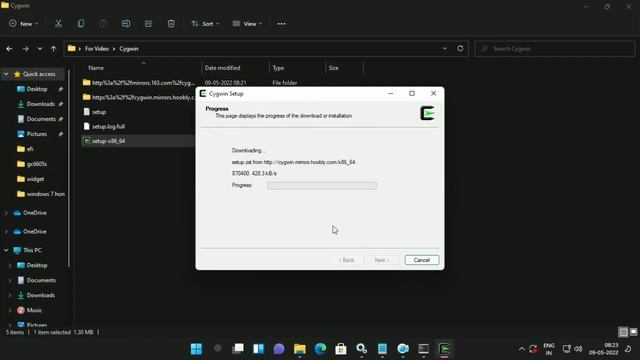Image resolution: width=640 pixels, height=360 pixels.
Task: Open the Windows Start menu
Action: 196,349
